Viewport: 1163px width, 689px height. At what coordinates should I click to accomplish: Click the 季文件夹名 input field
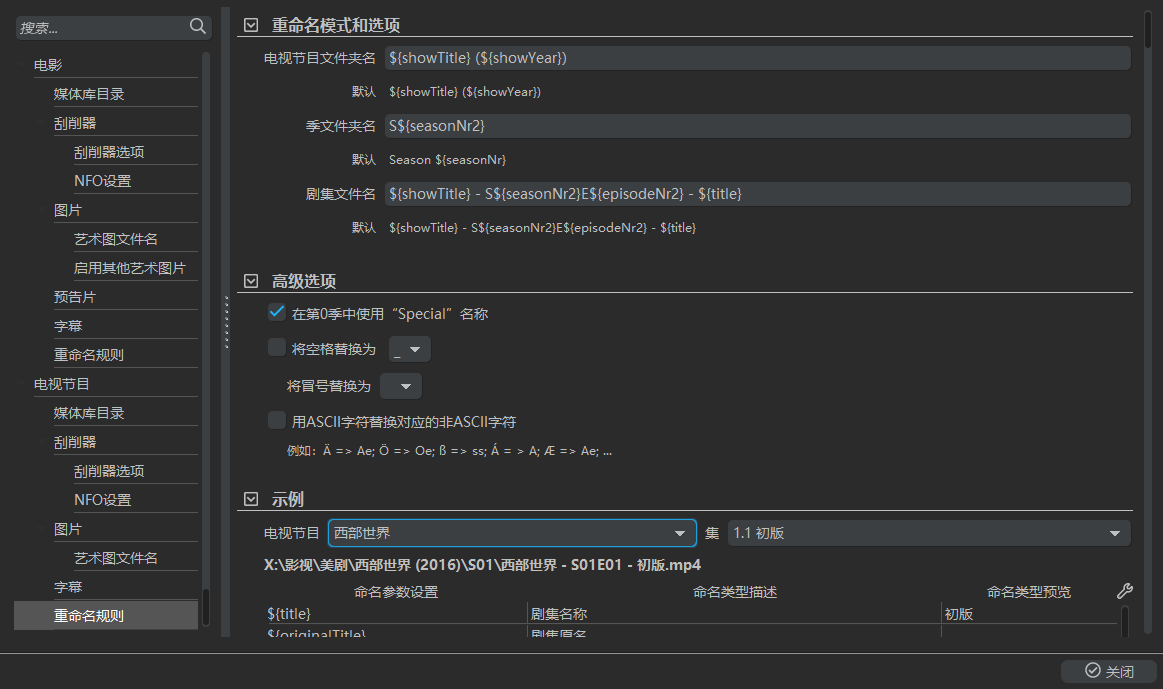(x=757, y=126)
